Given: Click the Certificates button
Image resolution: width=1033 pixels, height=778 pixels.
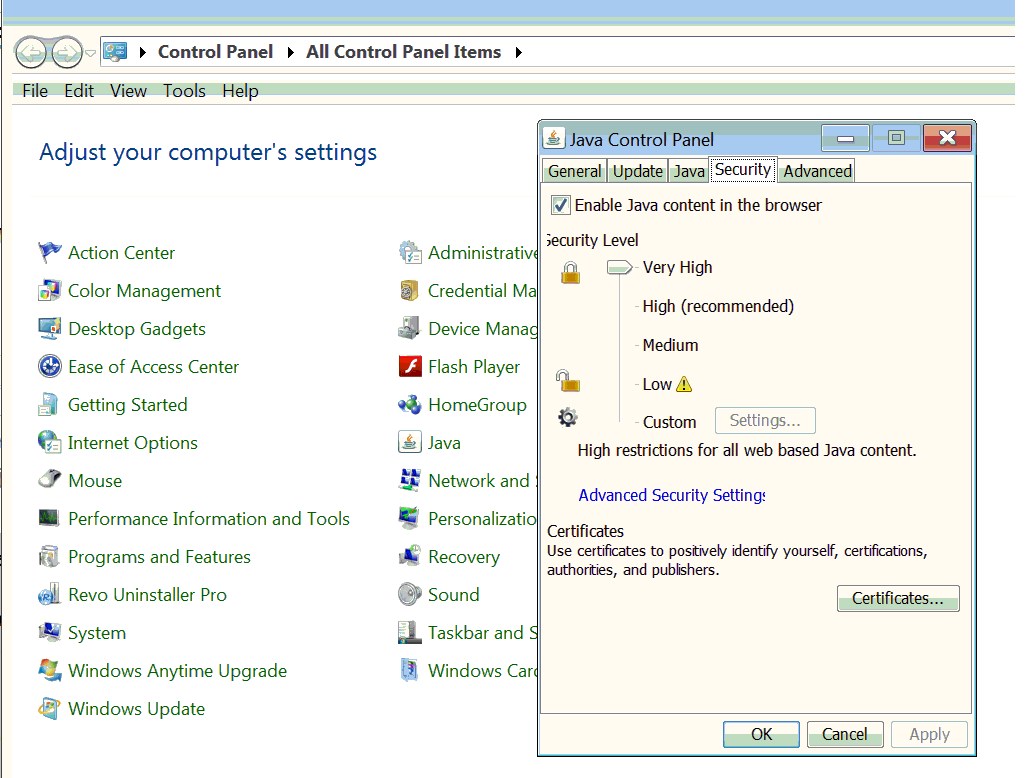Looking at the screenshot, I should tap(897, 598).
